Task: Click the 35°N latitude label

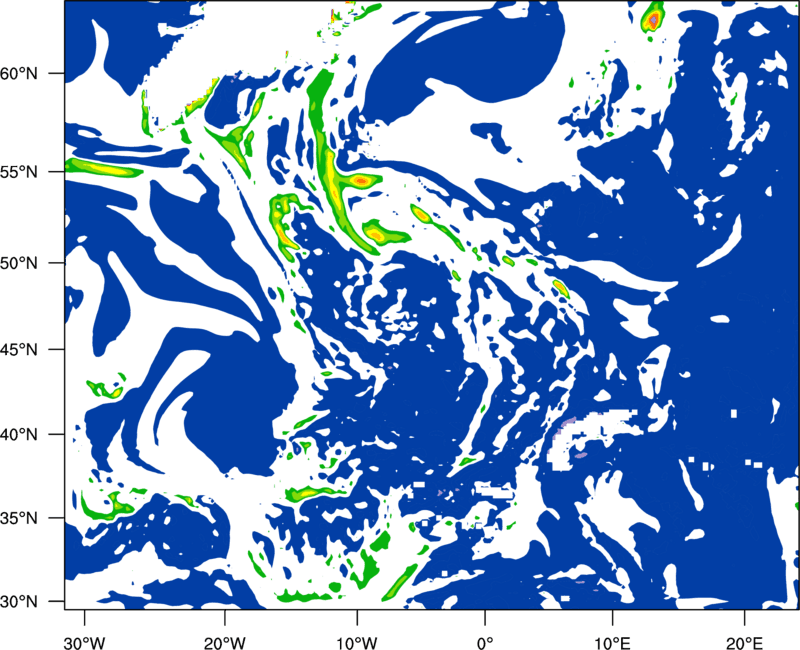Action: [x=19, y=518]
